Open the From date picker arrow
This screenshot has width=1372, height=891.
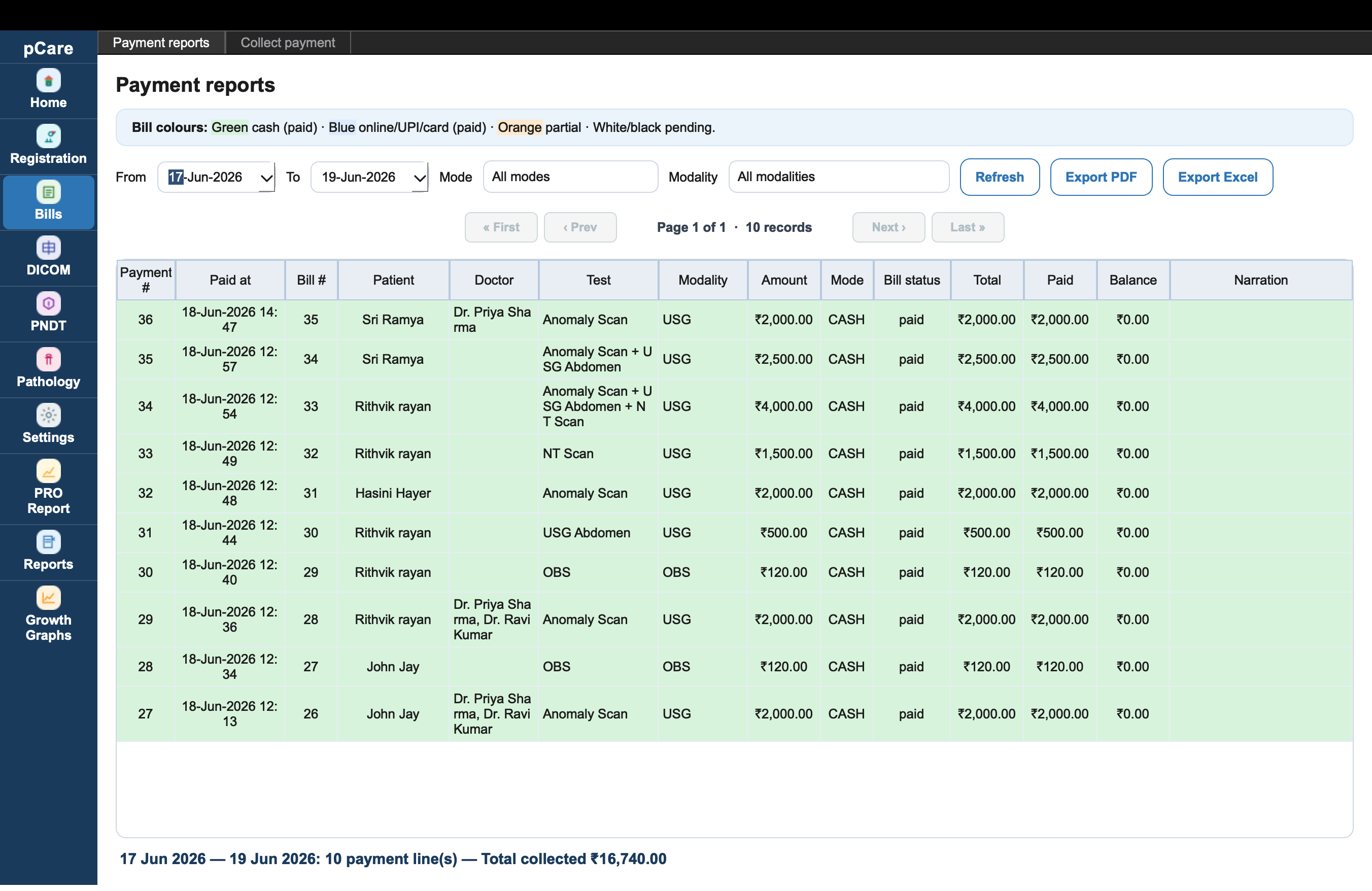[x=266, y=178]
